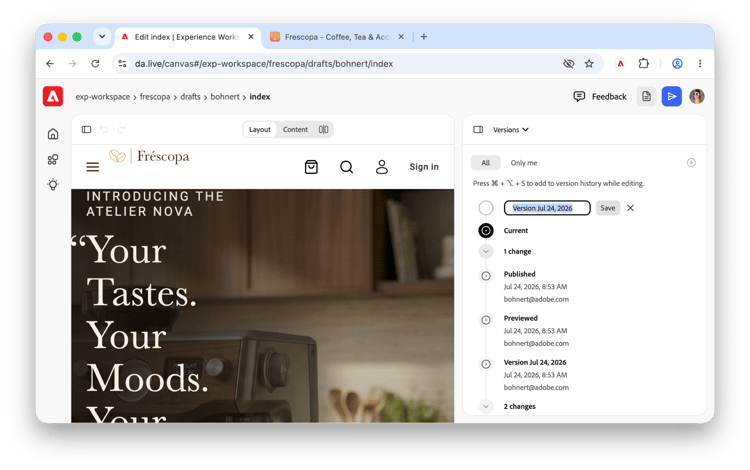Image resolution: width=750 pixels, height=470 pixels.
Task: Bookmark this page with star
Action: pos(589,64)
